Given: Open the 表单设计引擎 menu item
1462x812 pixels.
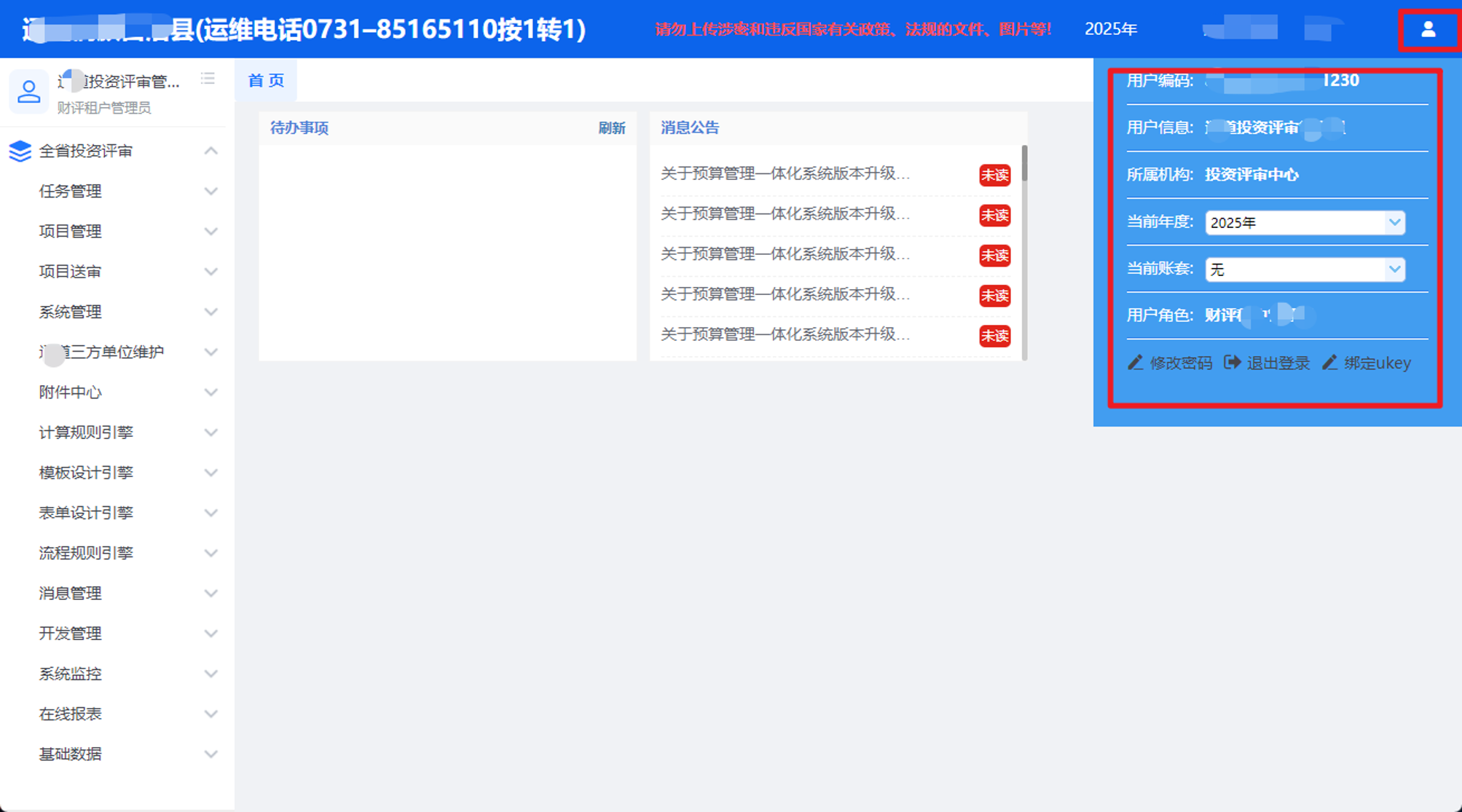Looking at the screenshot, I should pyautogui.click(x=117, y=513).
